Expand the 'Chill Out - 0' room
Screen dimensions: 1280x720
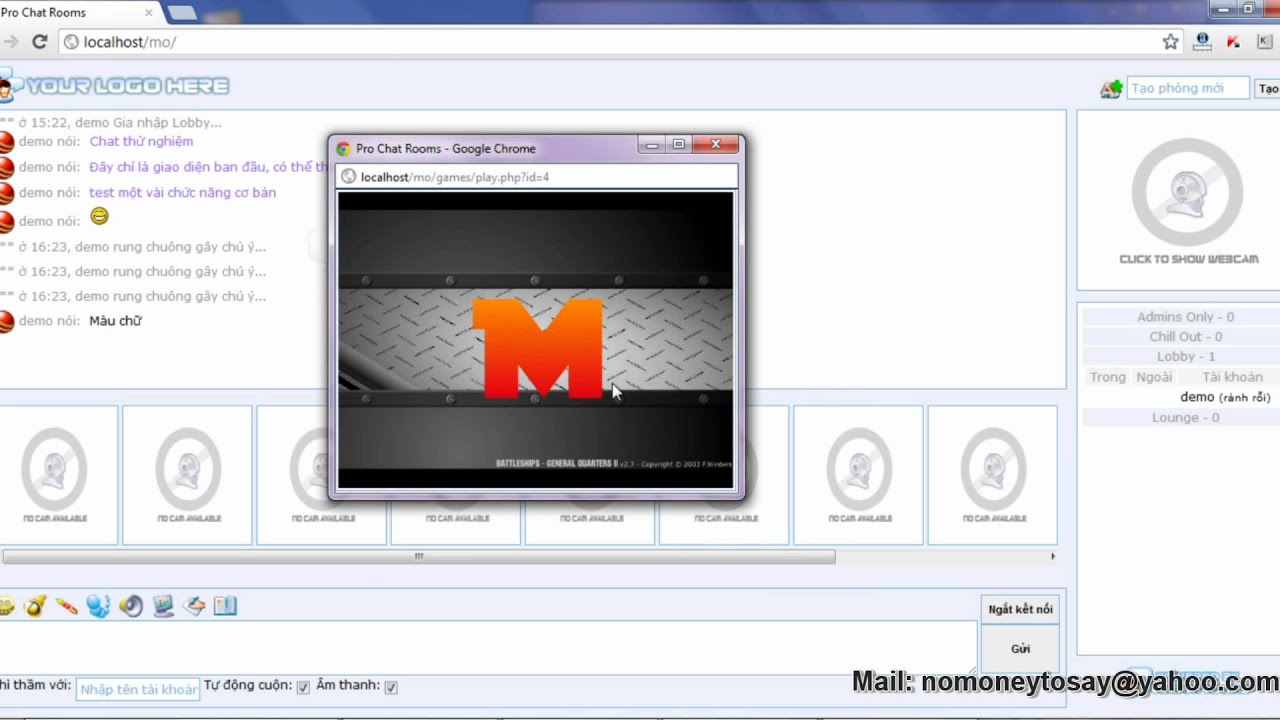pos(1185,337)
